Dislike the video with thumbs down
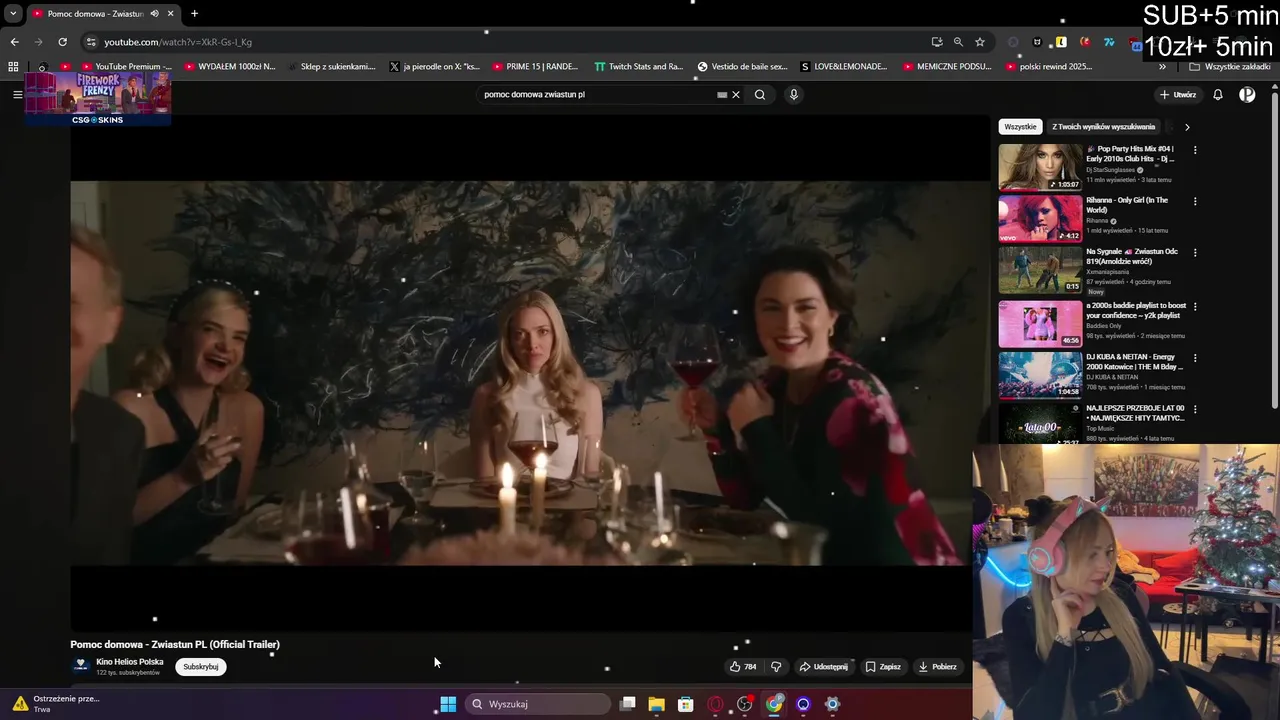 pyautogui.click(x=776, y=667)
